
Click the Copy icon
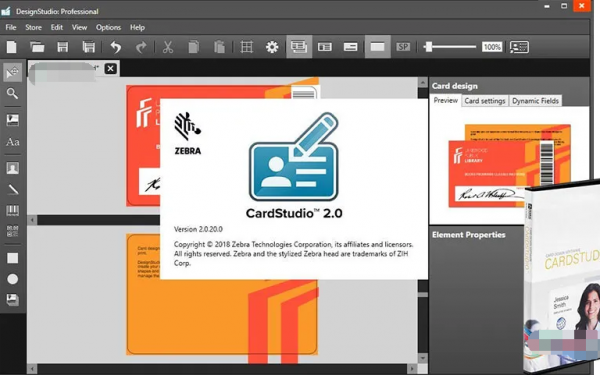(x=194, y=47)
